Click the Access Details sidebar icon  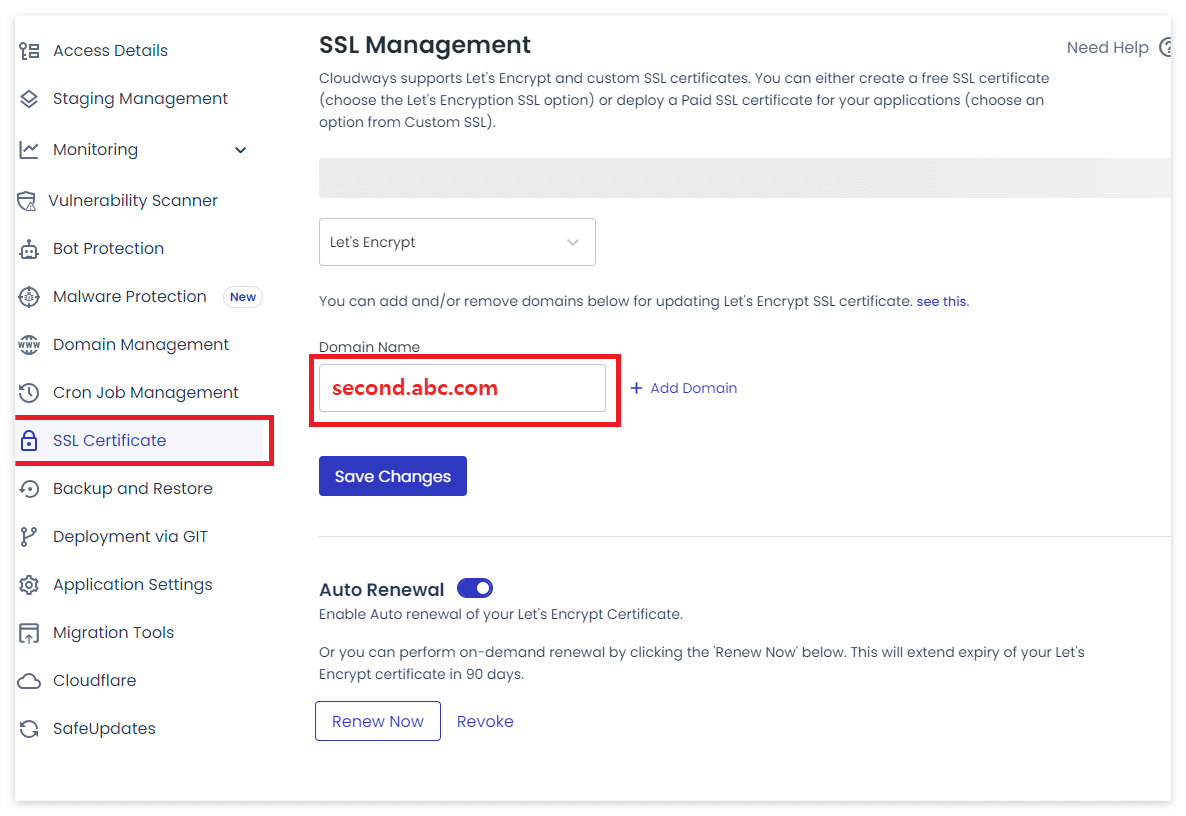pos(29,51)
